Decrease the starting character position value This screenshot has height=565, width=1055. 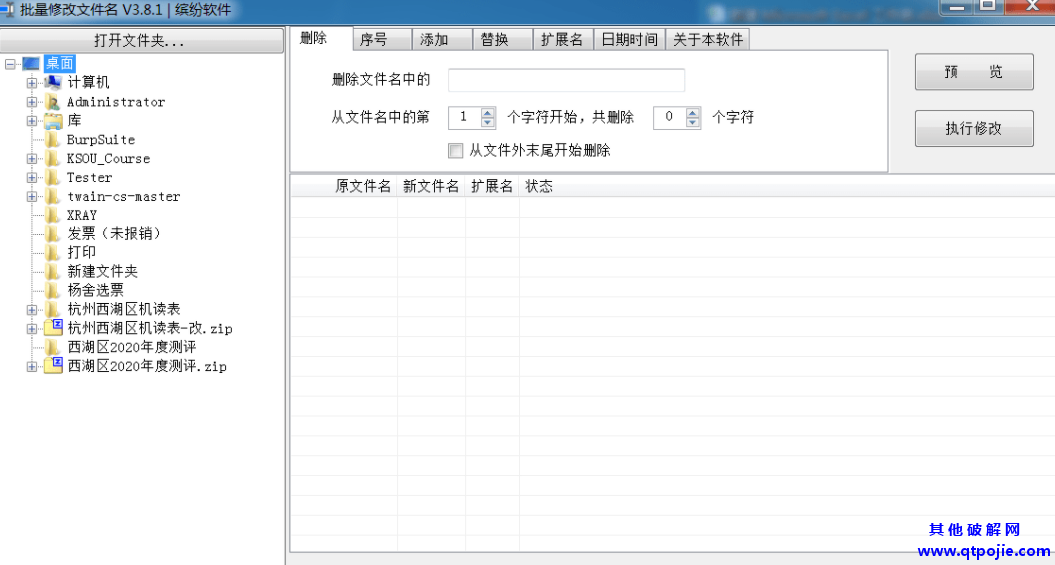[x=488, y=122]
